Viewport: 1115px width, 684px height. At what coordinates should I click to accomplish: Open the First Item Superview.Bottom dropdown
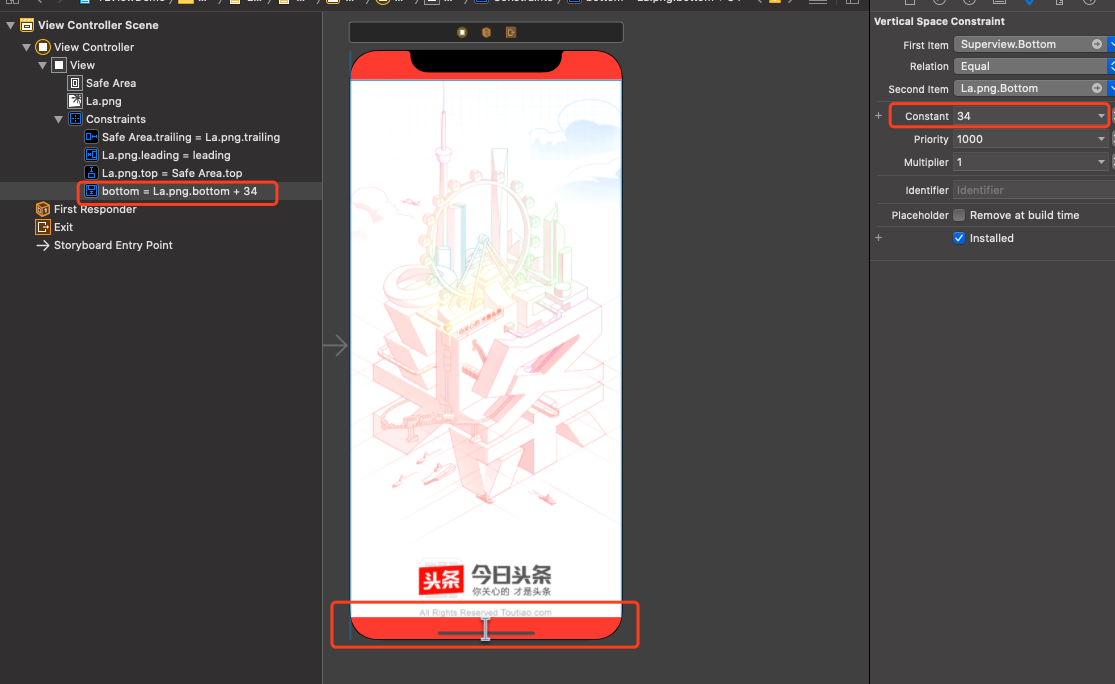[x=1111, y=44]
